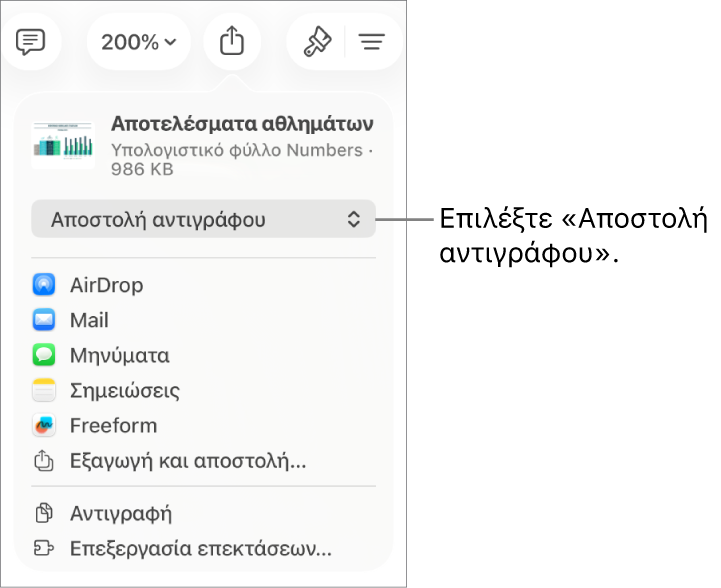Click the extensions puzzle icon
The image size is (721, 588).
coord(44,548)
